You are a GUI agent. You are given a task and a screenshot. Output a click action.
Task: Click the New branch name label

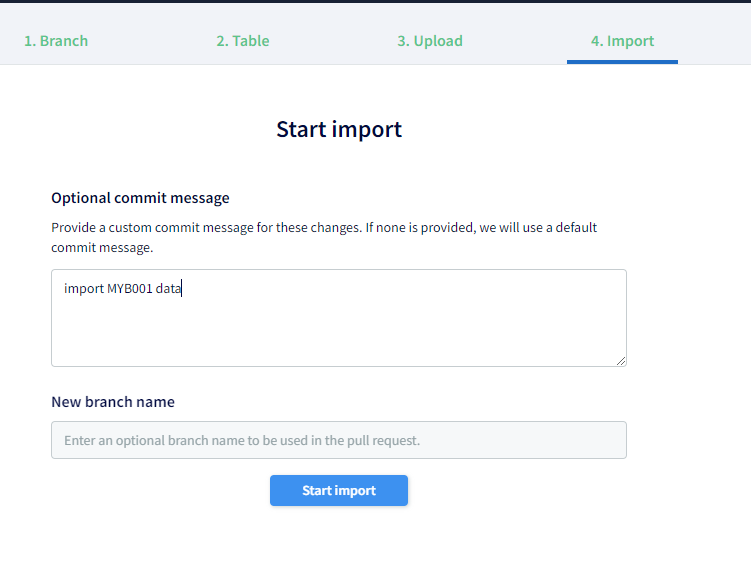(x=113, y=402)
